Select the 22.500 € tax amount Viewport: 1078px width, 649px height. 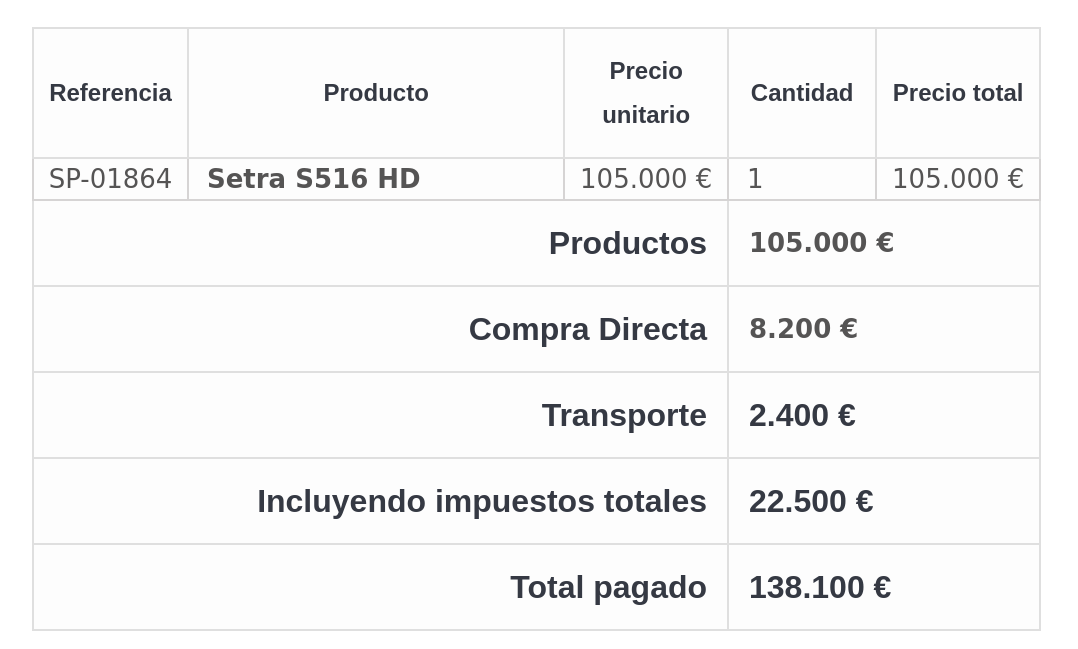(811, 501)
